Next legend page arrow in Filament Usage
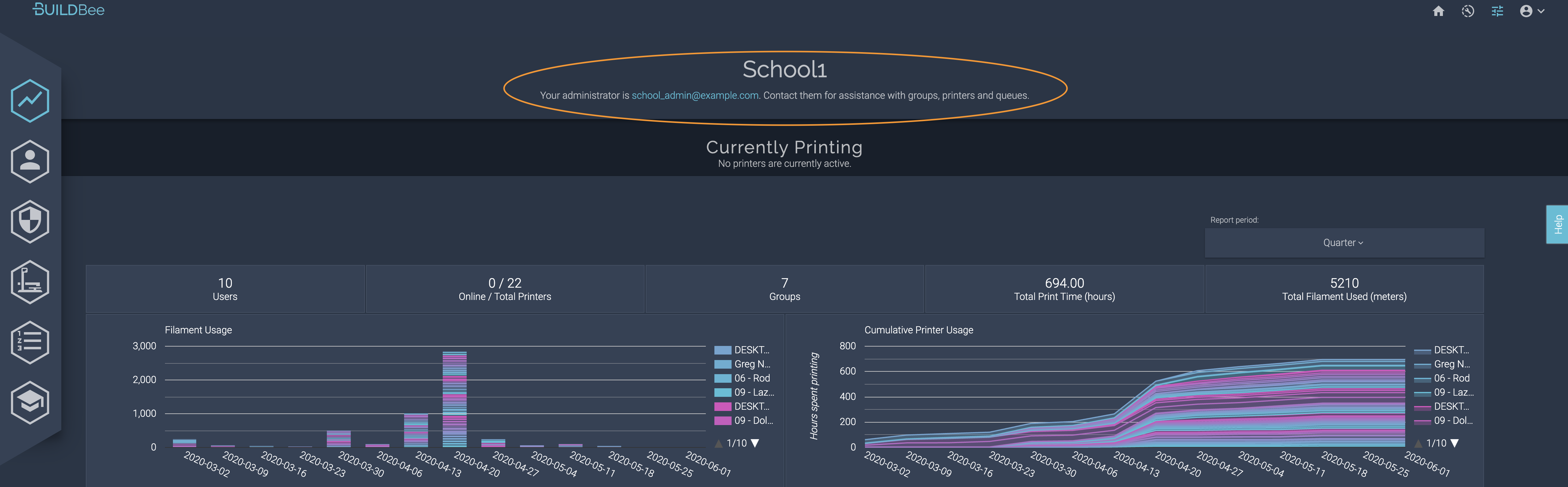Image resolution: width=1568 pixels, height=487 pixels. 755,443
